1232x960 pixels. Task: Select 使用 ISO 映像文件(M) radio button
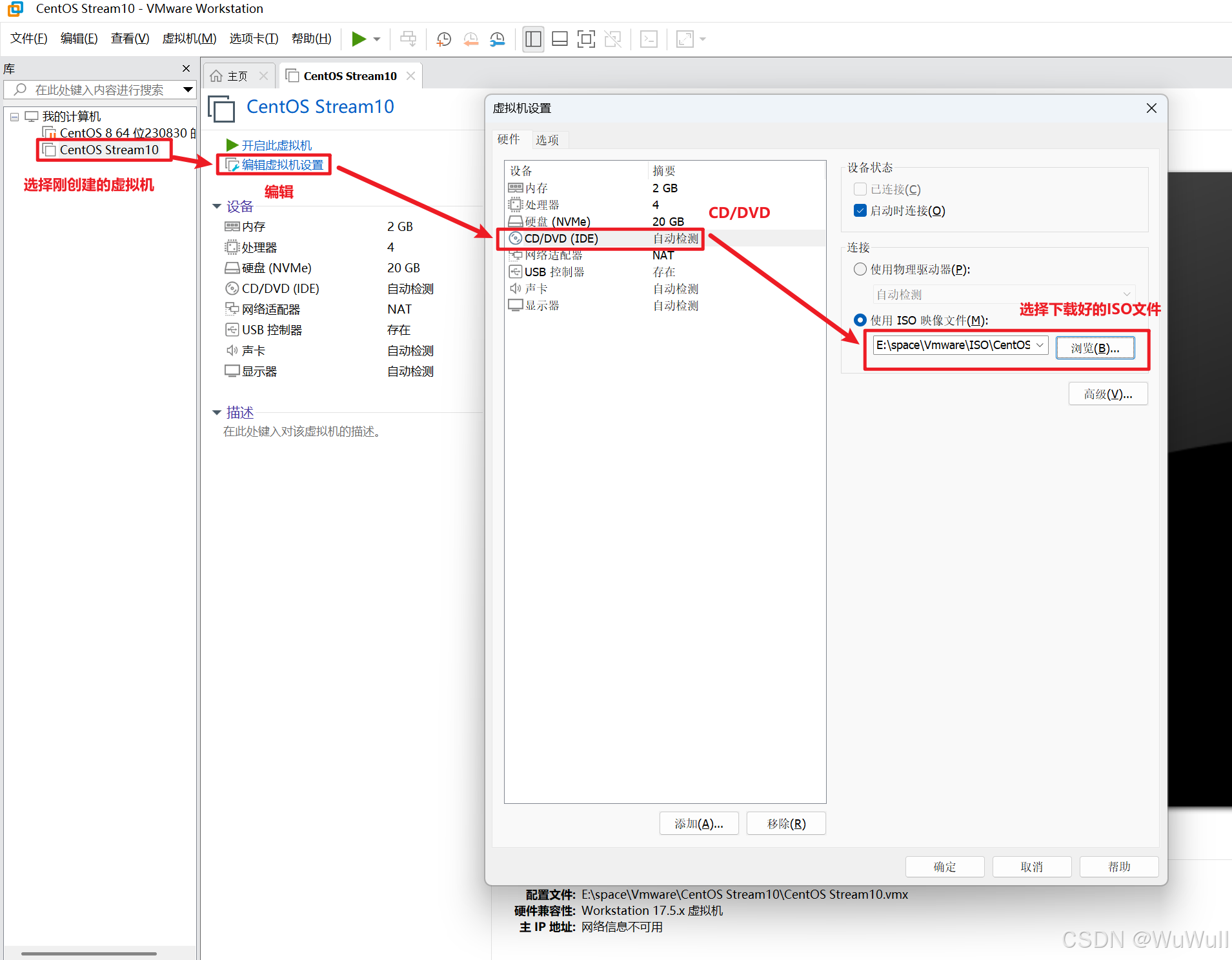click(x=860, y=320)
